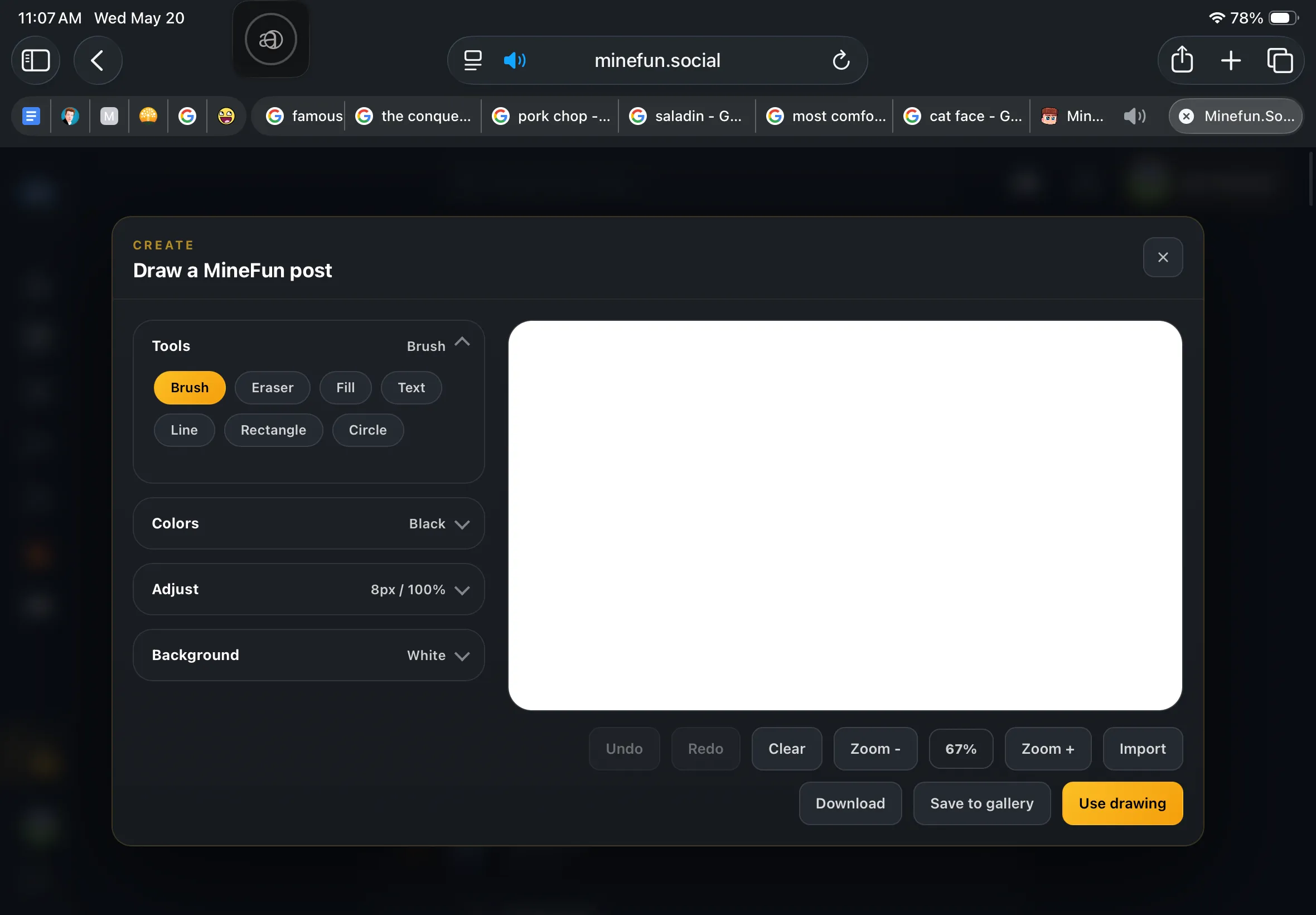
Task: Toggle the Safari sidebar icon
Action: point(36,60)
